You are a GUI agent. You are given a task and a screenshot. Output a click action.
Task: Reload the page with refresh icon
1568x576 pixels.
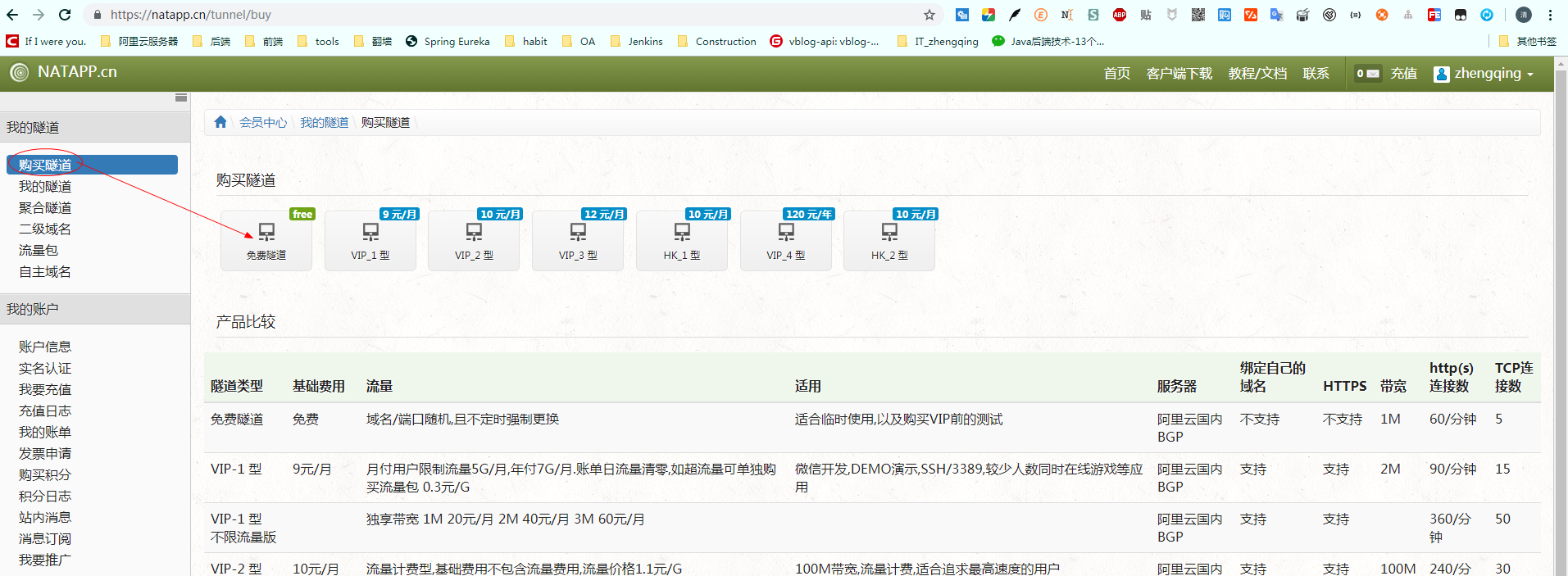coord(65,15)
